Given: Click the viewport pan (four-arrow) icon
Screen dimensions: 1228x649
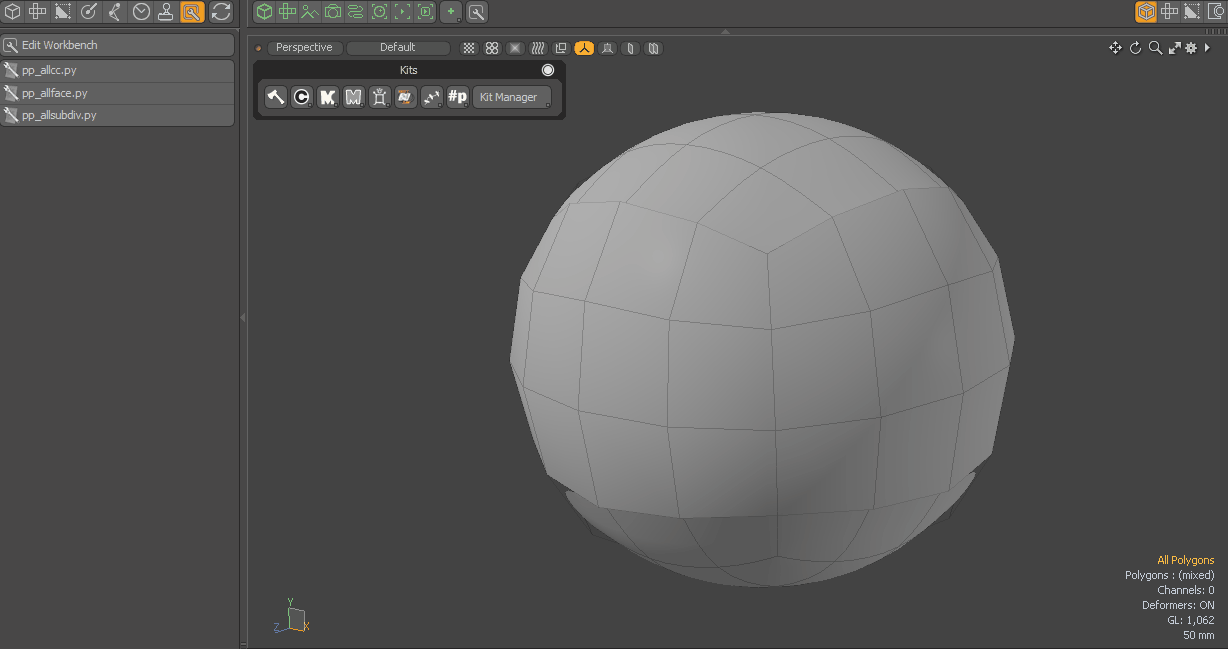Looking at the screenshot, I should (x=1115, y=48).
